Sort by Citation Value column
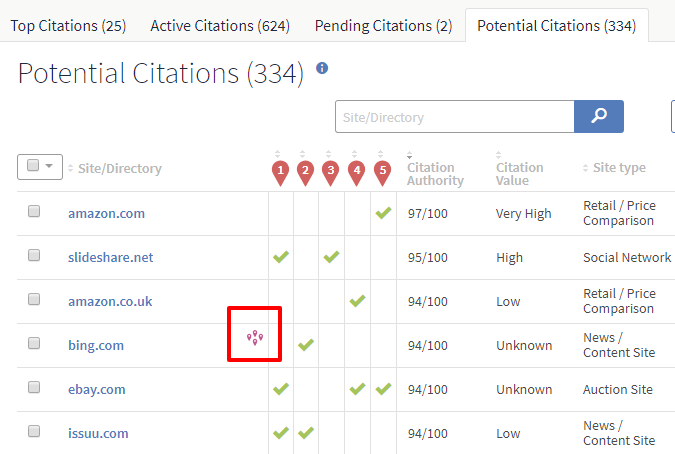This screenshot has height=454, width=675. (519, 173)
